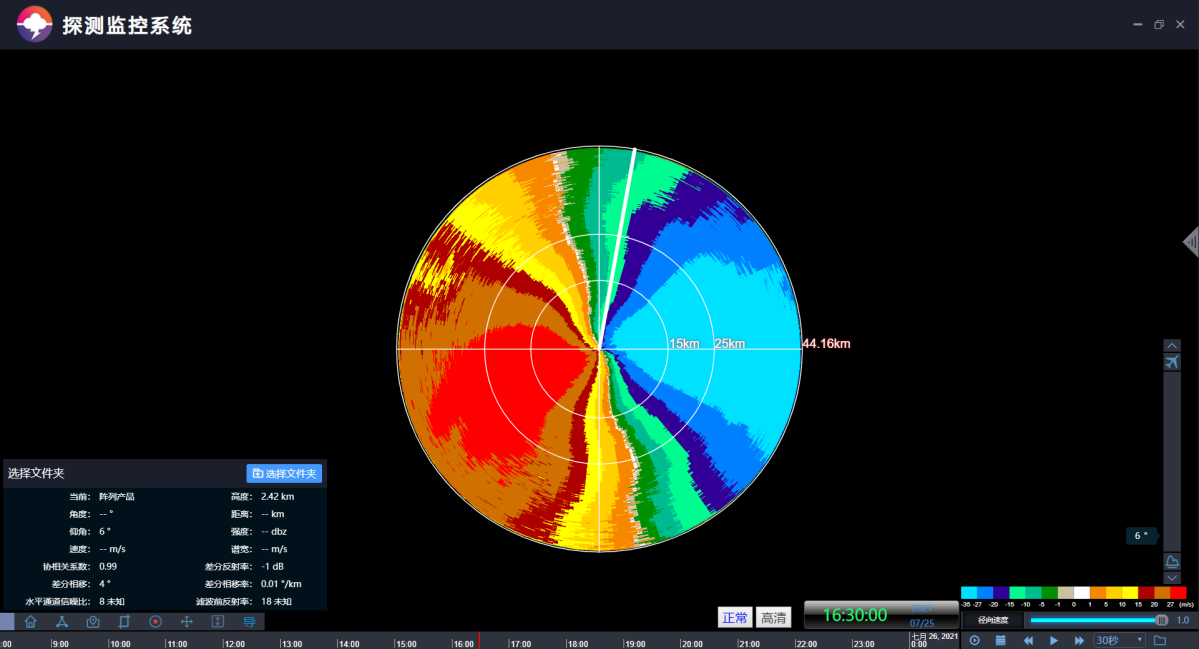Click the red record dot icon
The height and width of the screenshot is (649, 1199).
(155, 621)
